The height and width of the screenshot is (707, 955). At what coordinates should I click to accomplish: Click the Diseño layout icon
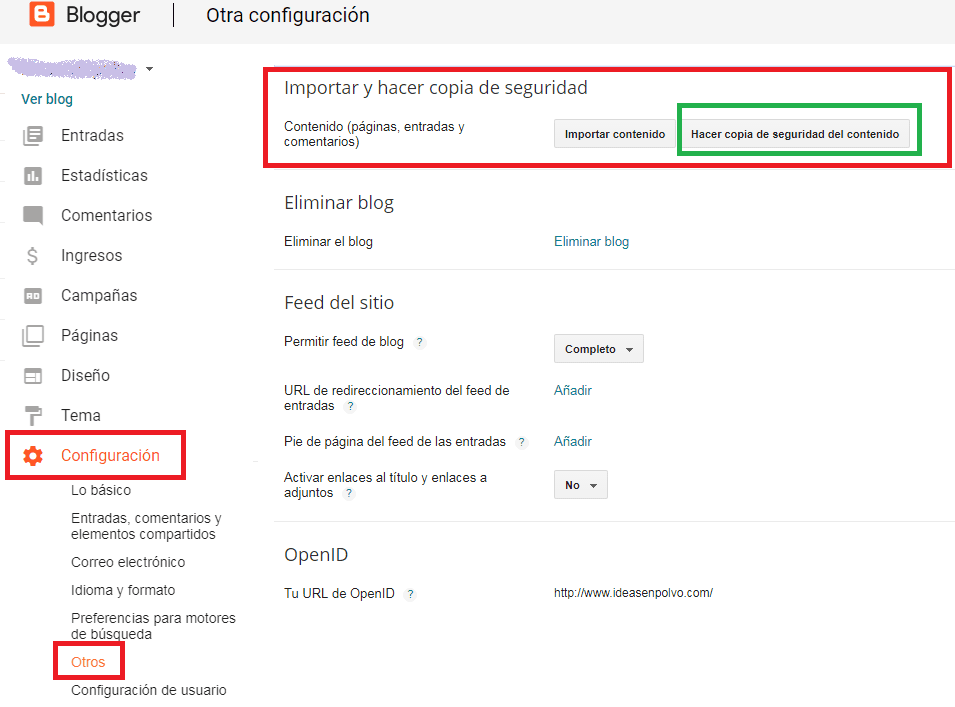[33, 376]
